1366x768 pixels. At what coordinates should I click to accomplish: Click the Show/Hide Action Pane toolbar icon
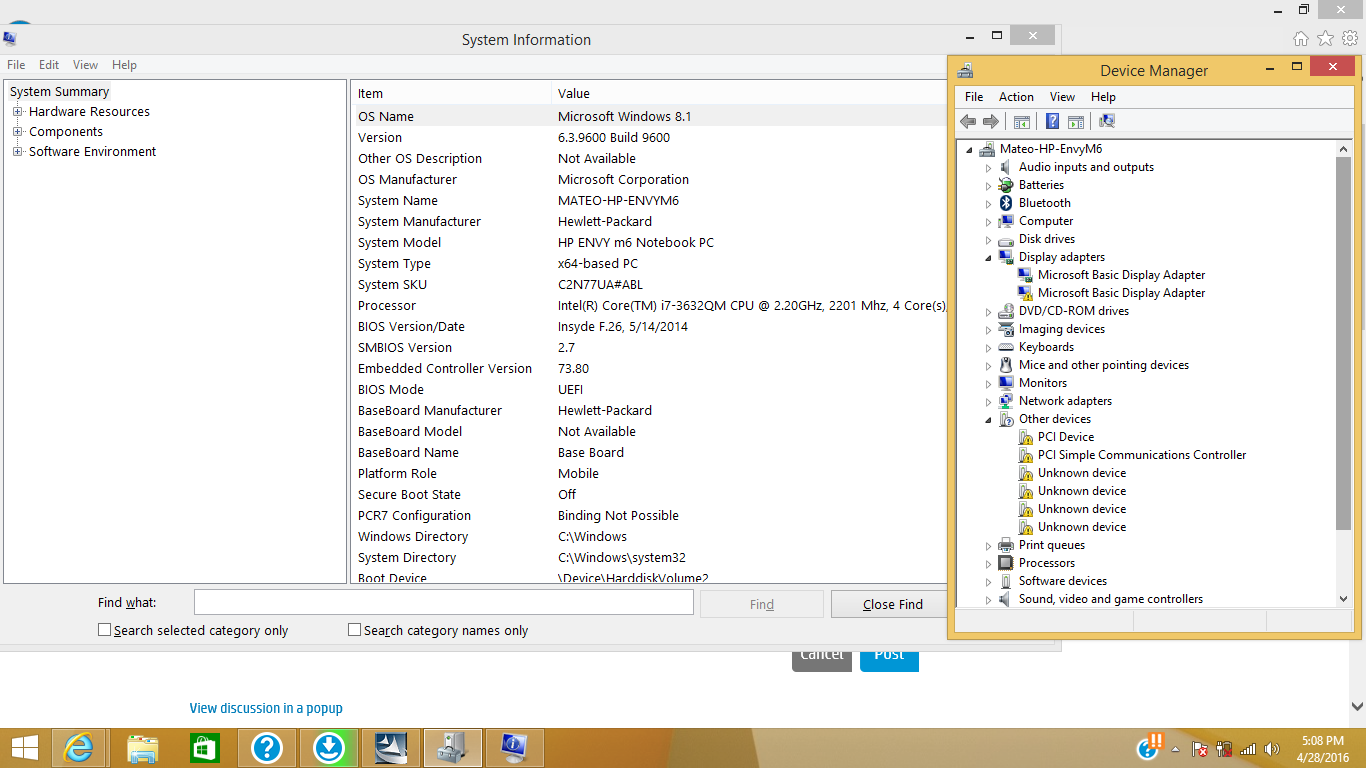click(x=1076, y=121)
